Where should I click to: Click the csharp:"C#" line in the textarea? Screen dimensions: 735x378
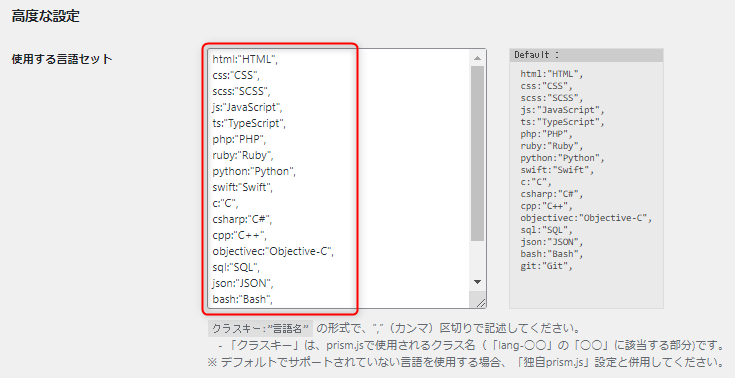pyautogui.click(x=242, y=219)
